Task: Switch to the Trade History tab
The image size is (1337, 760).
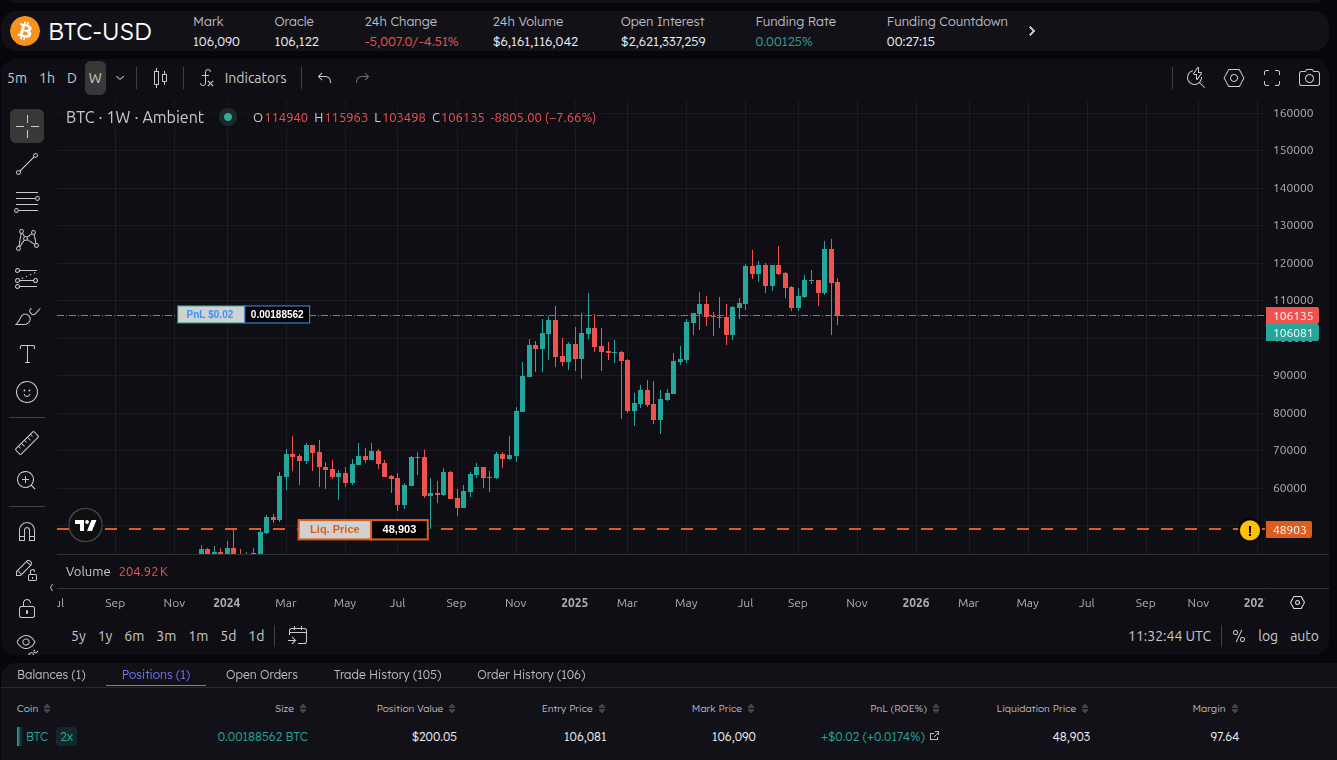Action: [387, 674]
